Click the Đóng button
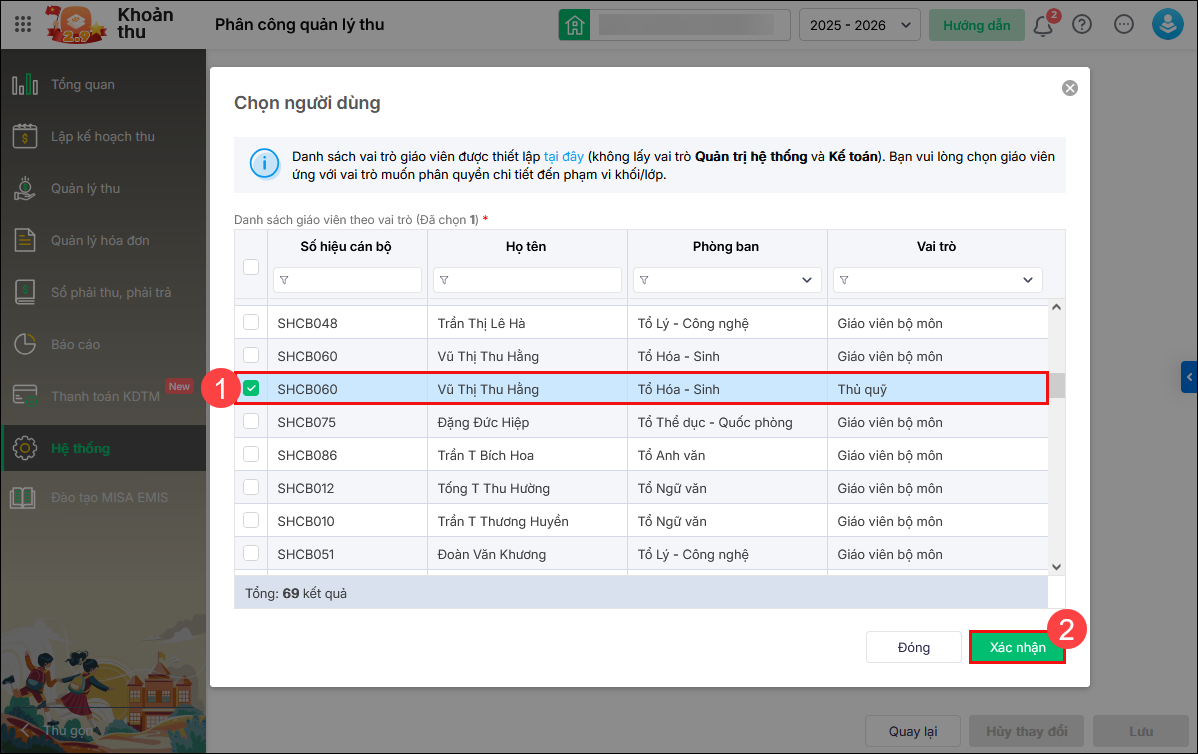 914,648
